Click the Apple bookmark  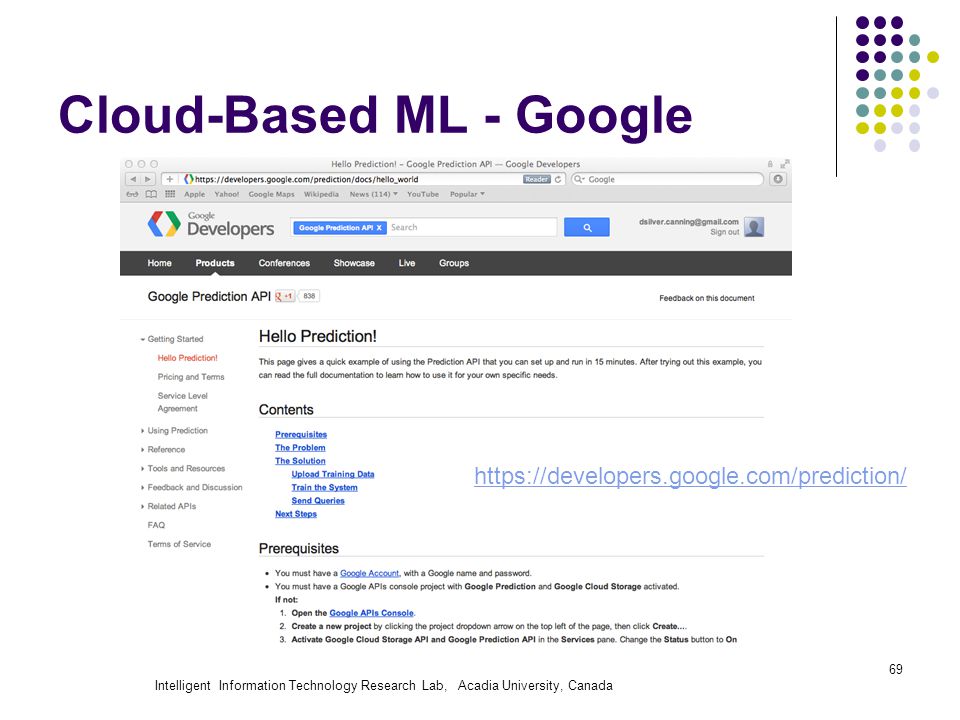click(x=195, y=194)
